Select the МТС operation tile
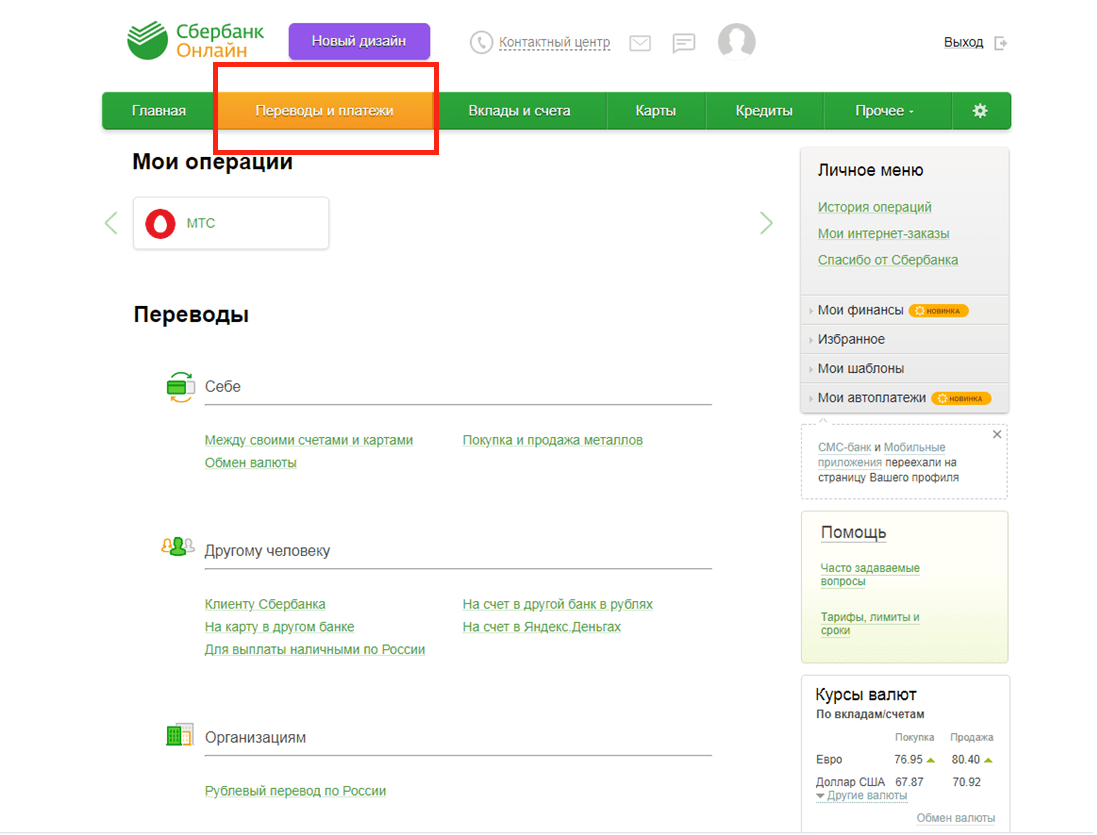This screenshot has height=835, width=1097. (230, 223)
